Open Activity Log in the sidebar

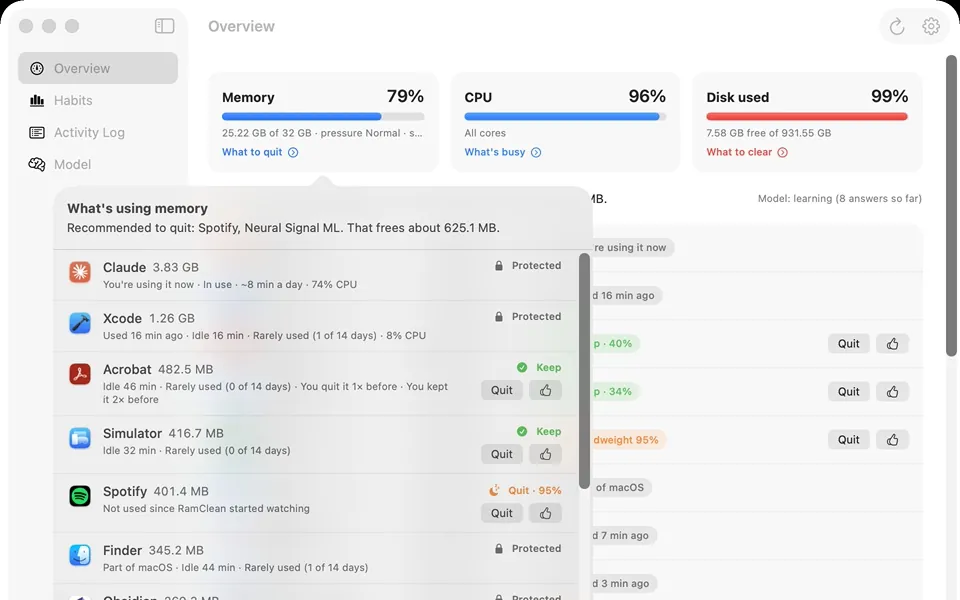click(98, 132)
